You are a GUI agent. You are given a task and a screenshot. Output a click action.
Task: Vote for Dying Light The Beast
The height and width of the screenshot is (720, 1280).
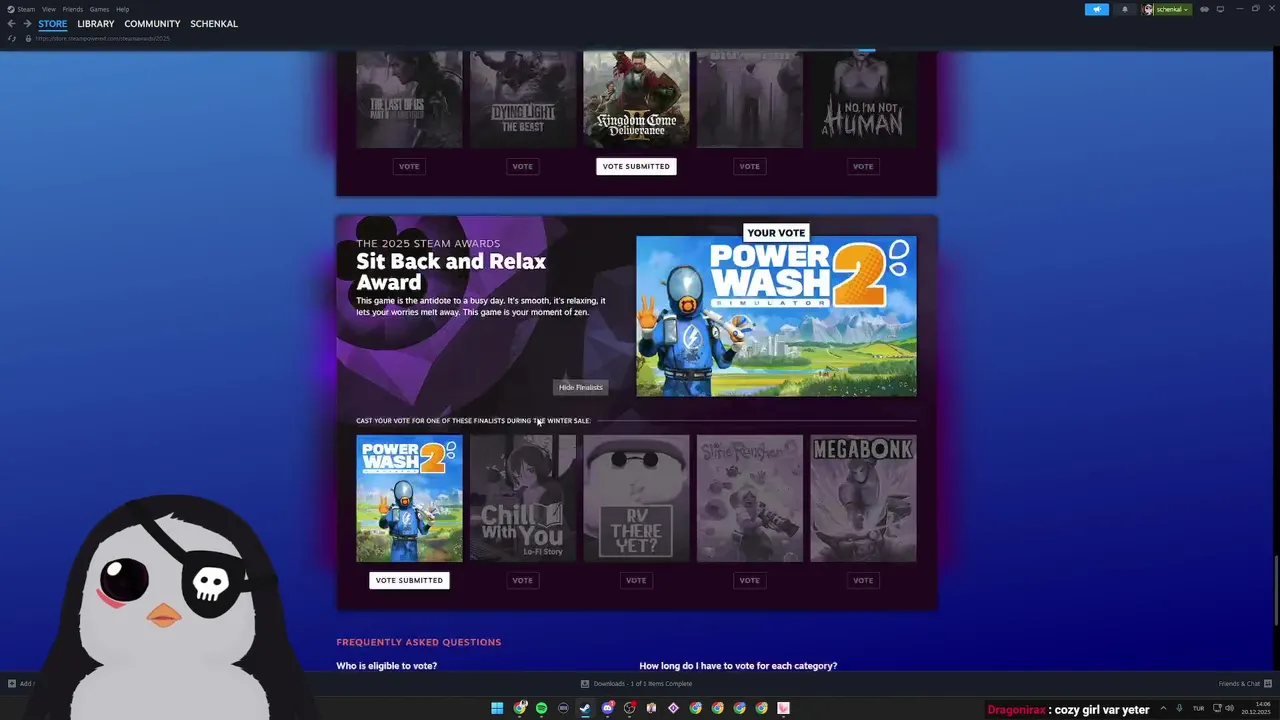(523, 166)
